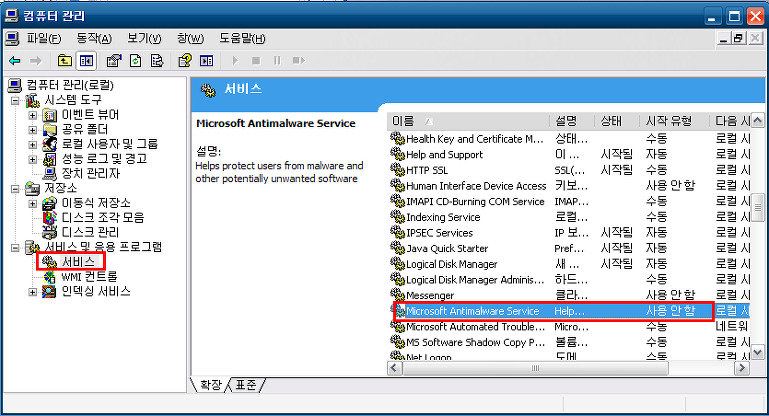Select 컴퓨터 관리(로컬) root node
The height and width of the screenshot is (416, 769).
[70, 85]
